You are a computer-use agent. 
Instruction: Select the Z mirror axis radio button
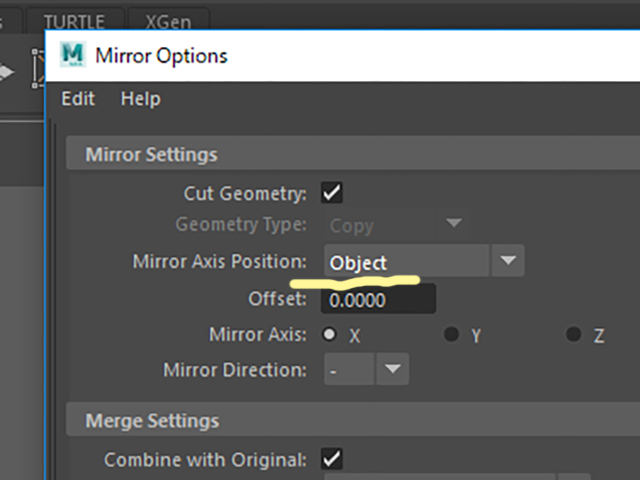click(573, 334)
